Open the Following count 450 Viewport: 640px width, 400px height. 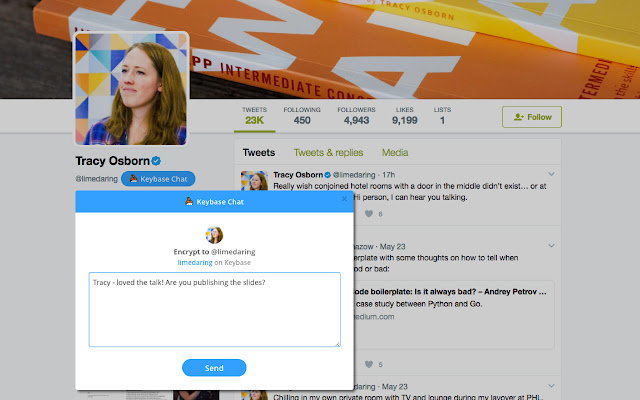[302, 116]
